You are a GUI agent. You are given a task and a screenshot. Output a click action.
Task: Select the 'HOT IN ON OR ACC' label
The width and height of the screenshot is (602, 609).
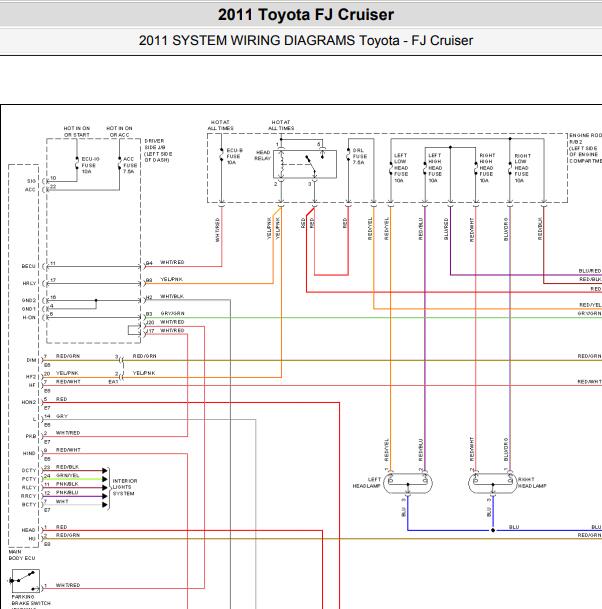pos(119,131)
